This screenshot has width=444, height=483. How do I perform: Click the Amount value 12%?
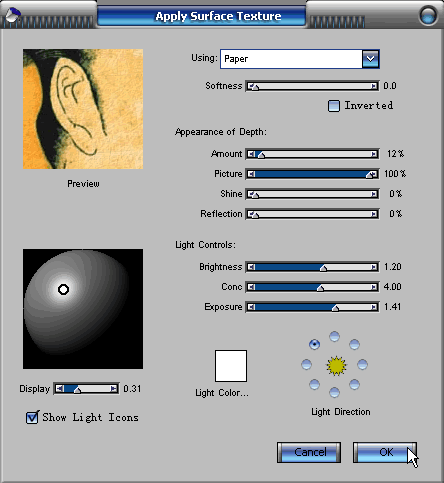tap(395, 154)
